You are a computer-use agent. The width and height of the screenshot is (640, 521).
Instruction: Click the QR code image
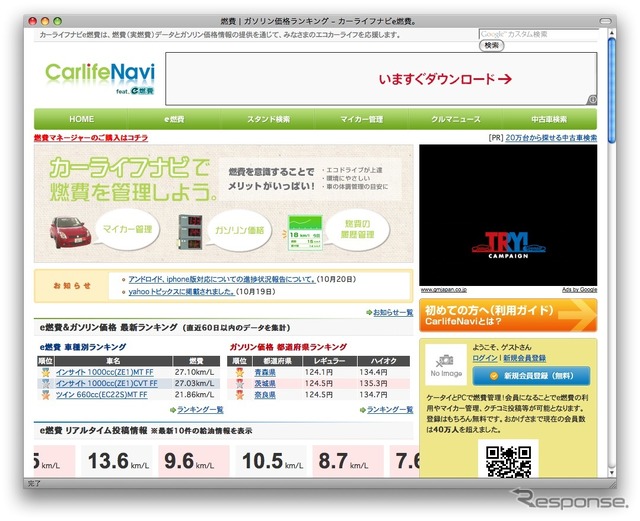point(508,461)
